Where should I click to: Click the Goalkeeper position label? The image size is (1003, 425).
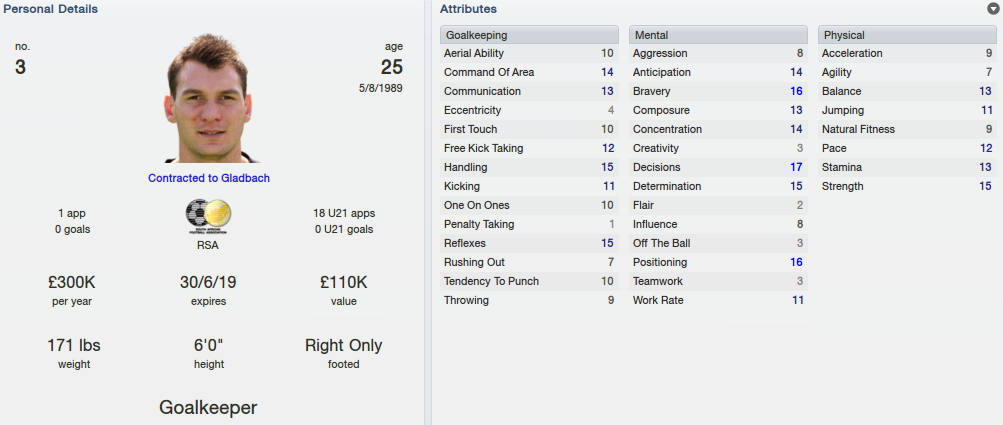208,408
